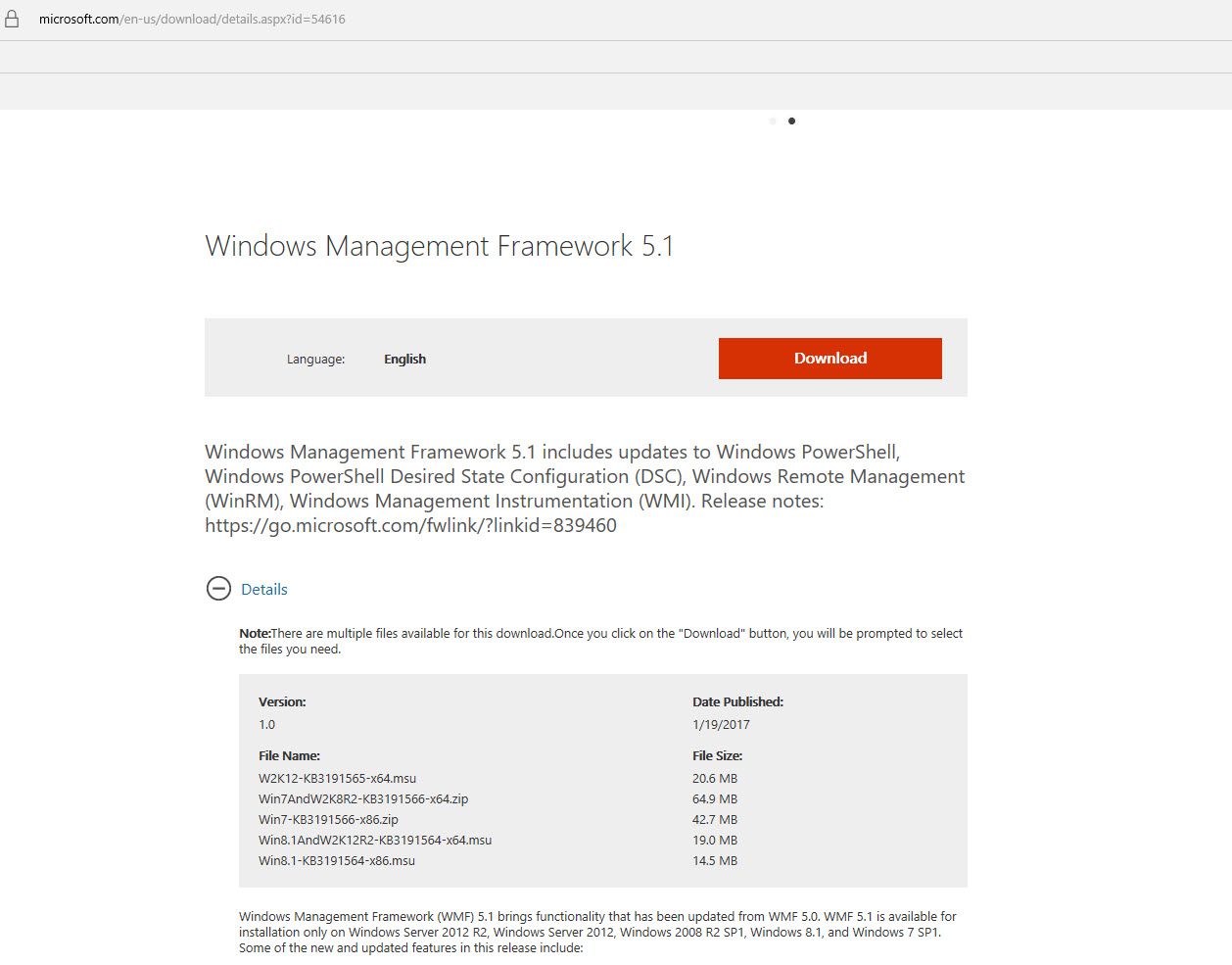1232x965 pixels.
Task: Click the Note: multiple files text
Action: click(x=600, y=642)
